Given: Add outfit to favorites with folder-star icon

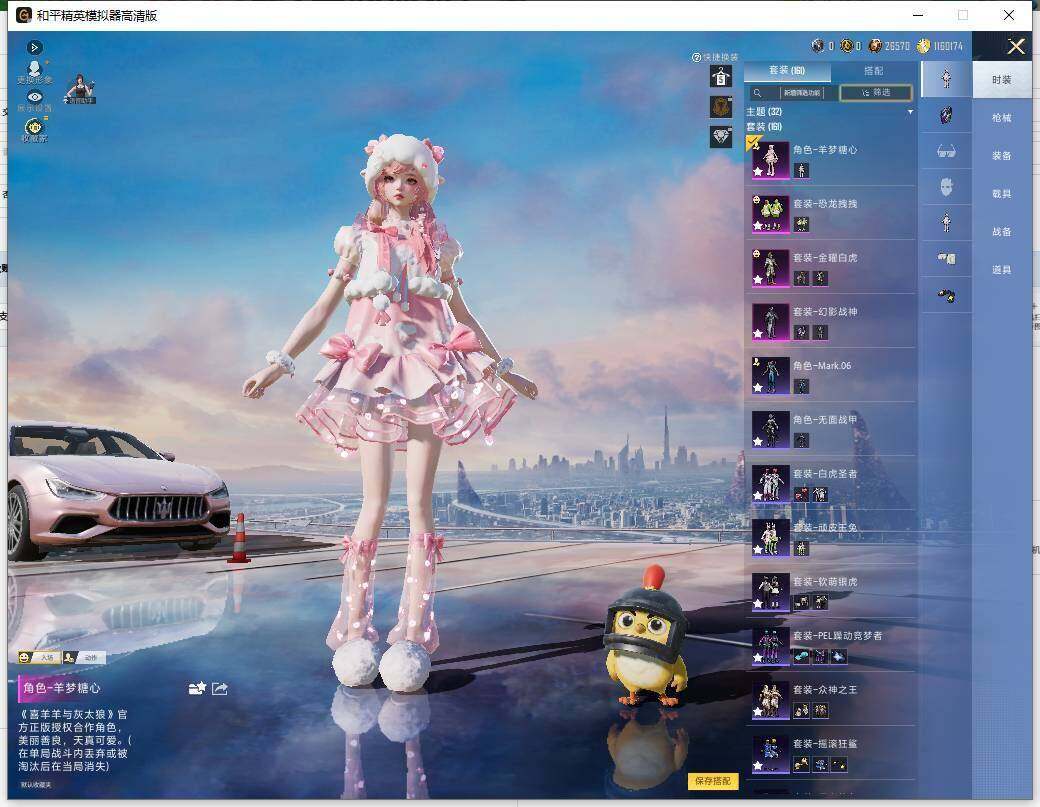Looking at the screenshot, I should click(197, 689).
